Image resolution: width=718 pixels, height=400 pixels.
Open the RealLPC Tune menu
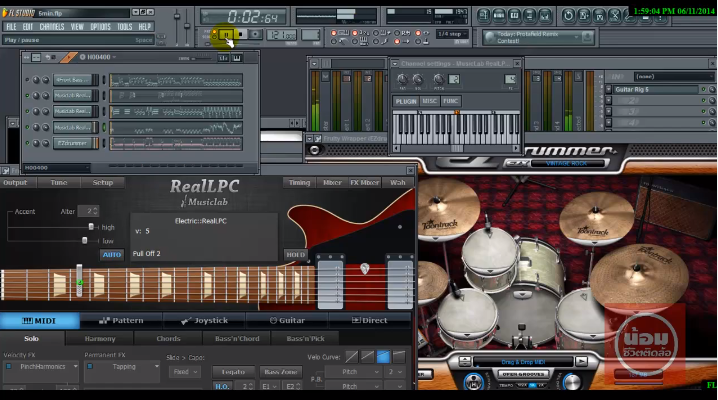59,183
